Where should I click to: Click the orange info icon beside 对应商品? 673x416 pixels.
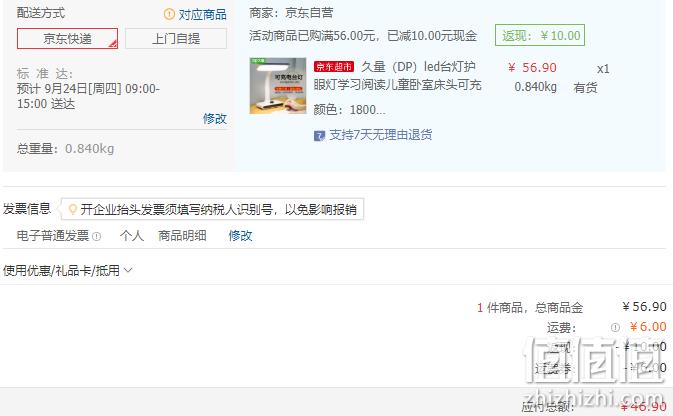click(x=169, y=14)
